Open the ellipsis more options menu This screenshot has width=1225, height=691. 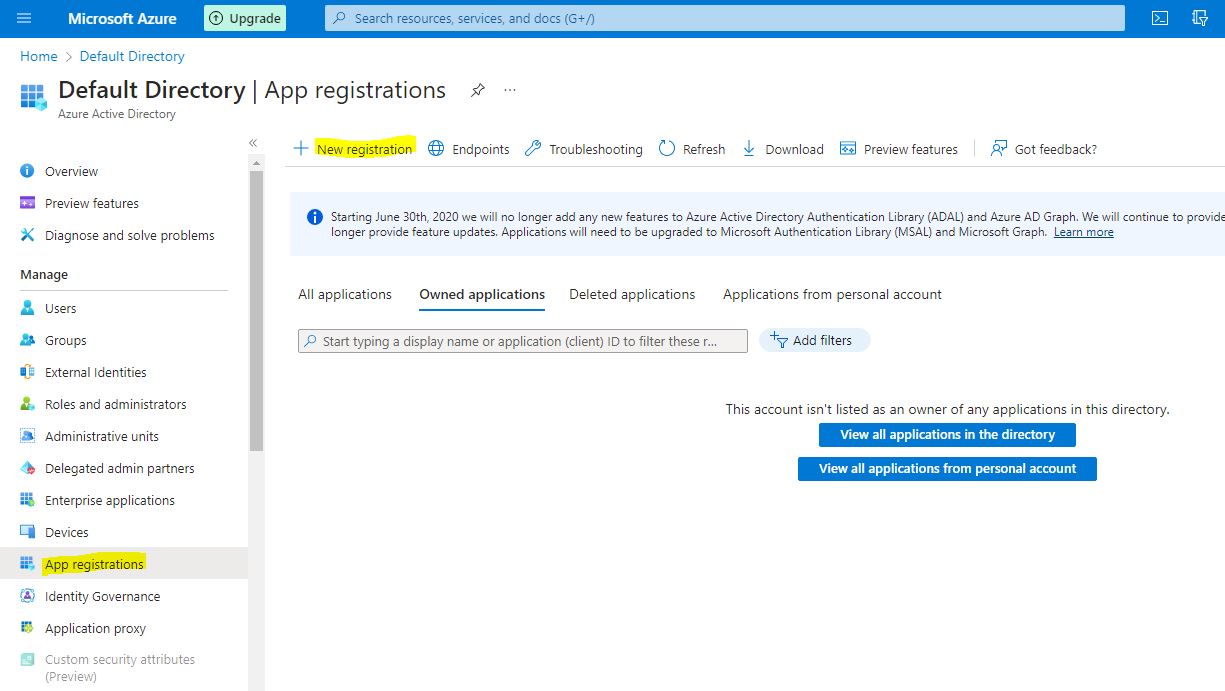point(510,90)
